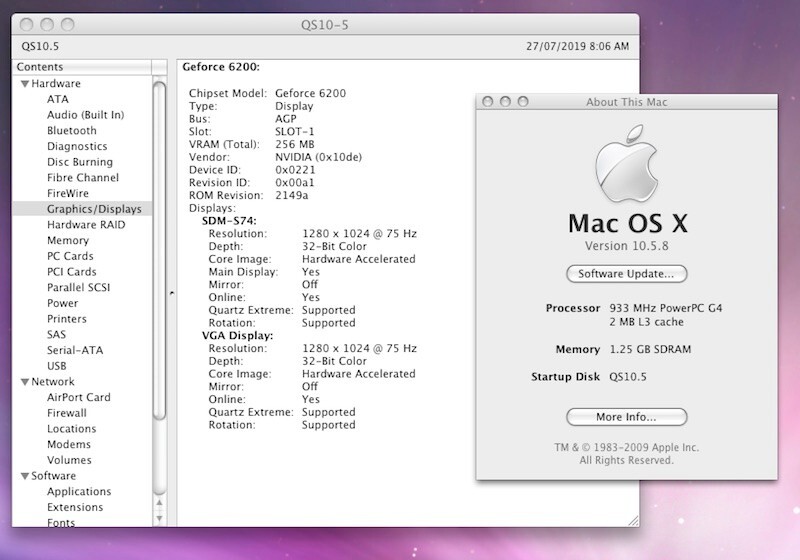The height and width of the screenshot is (560, 800).
Task: Select Modems under Network
Action: click(69, 445)
